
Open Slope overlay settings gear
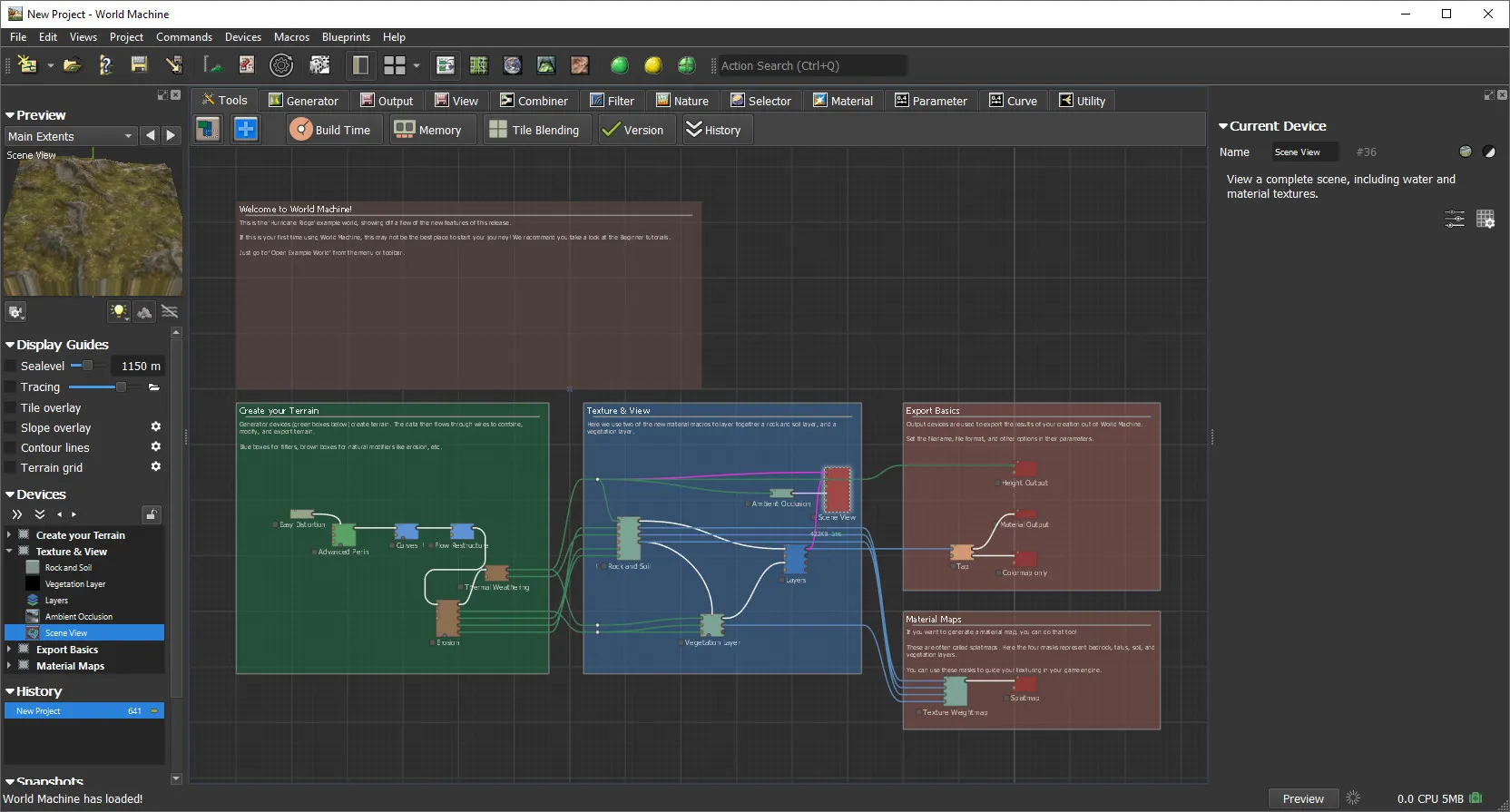(x=155, y=426)
